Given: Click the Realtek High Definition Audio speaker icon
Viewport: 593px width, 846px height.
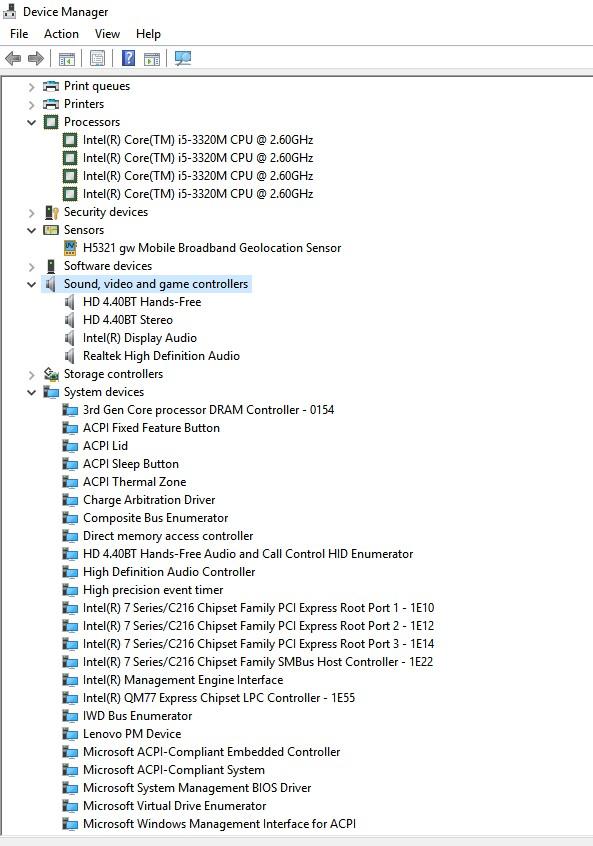Looking at the screenshot, I should tap(70, 356).
